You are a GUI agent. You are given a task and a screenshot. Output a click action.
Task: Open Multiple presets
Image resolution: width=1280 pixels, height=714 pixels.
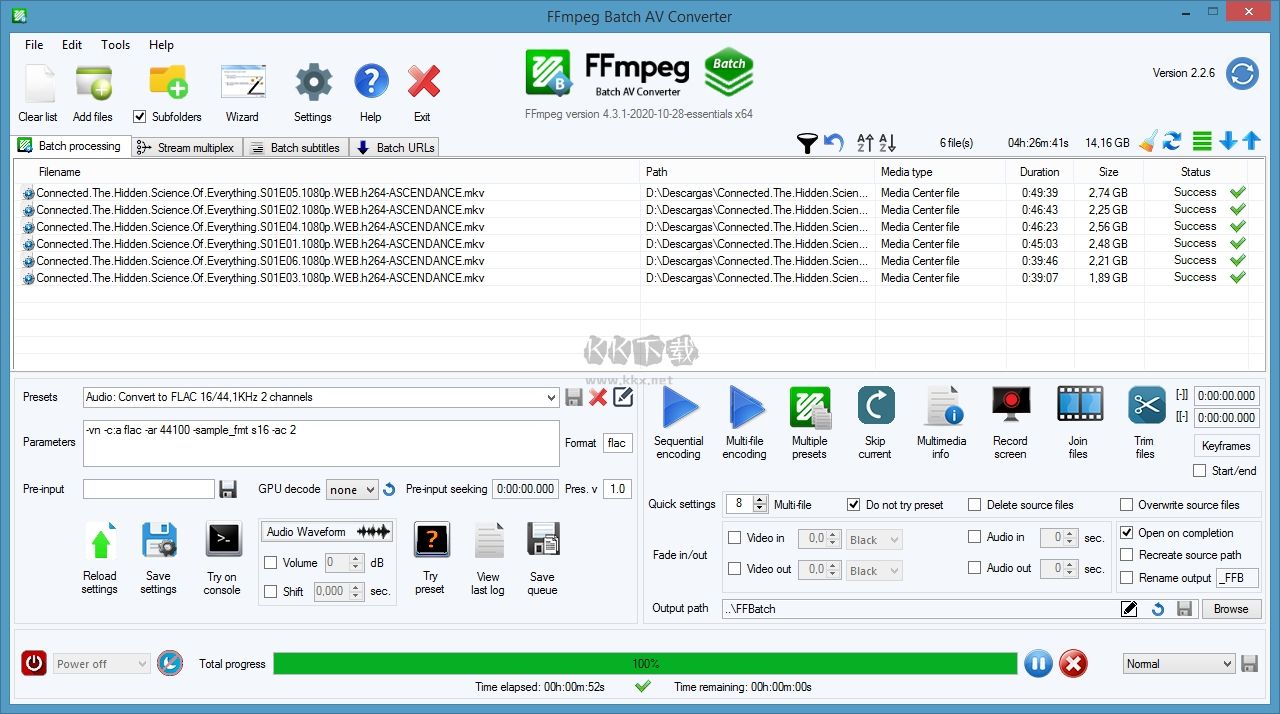pyautogui.click(x=810, y=410)
